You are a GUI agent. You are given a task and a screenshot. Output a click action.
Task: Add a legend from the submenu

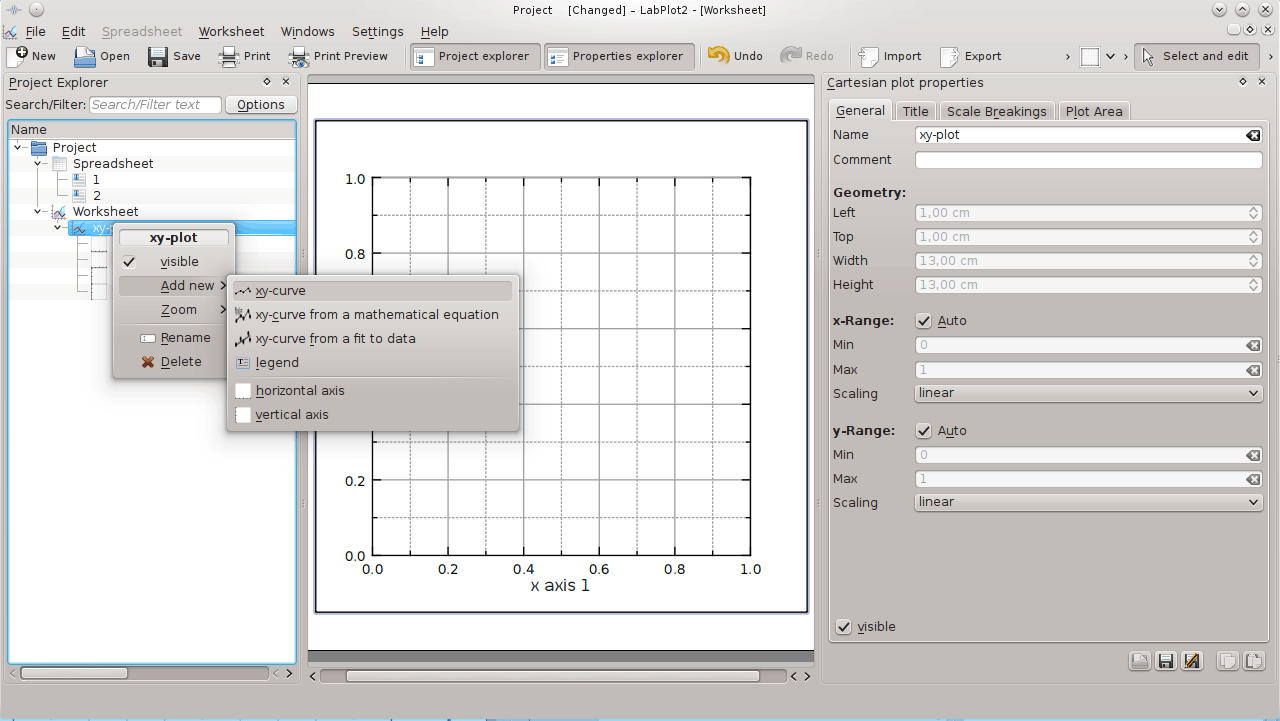(x=277, y=363)
